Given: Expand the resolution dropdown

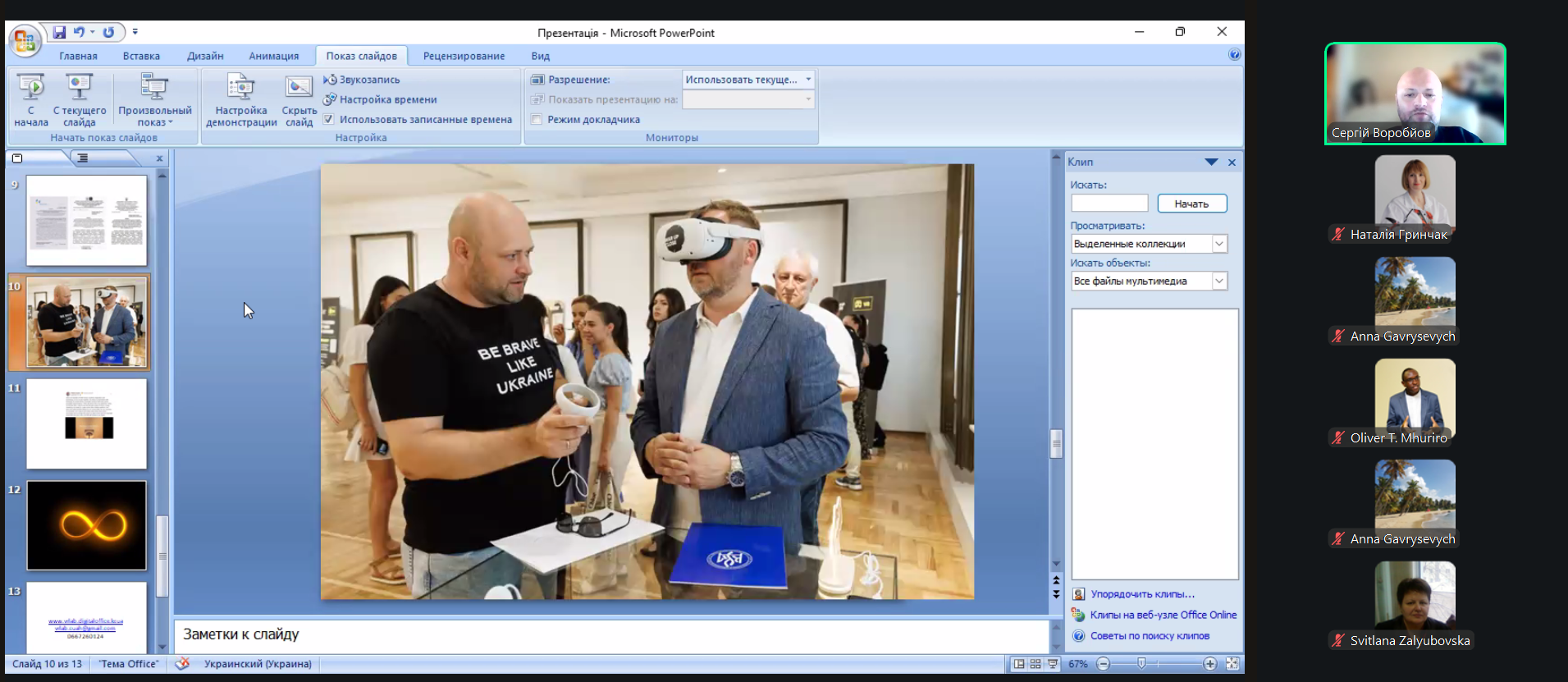Looking at the screenshot, I should pos(808,80).
